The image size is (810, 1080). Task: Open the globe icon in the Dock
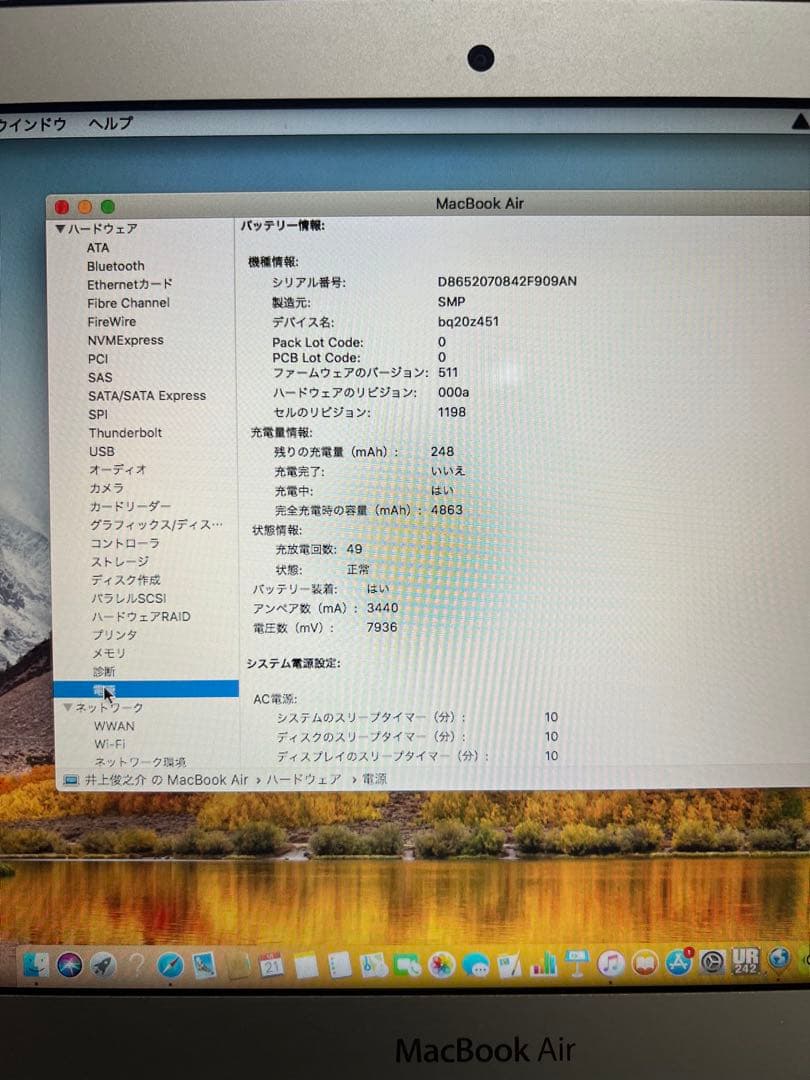[779, 959]
